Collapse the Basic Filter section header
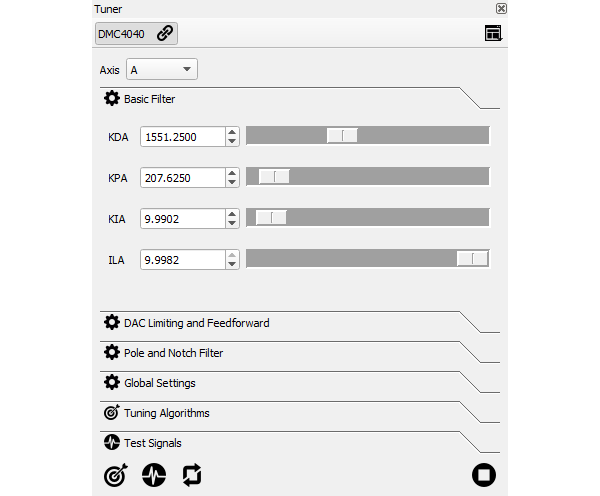 tap(150, 99)
